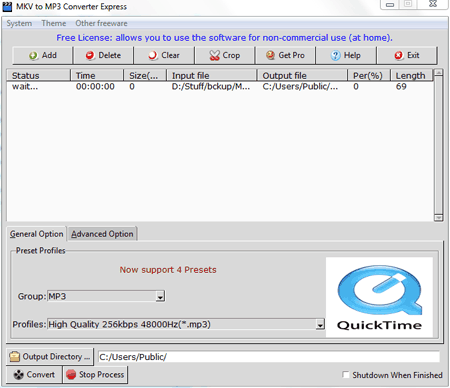Image resolution: width=450 pixels, height=388 pixels.
Task: Select the waiting file row in list
Action: 220,87
